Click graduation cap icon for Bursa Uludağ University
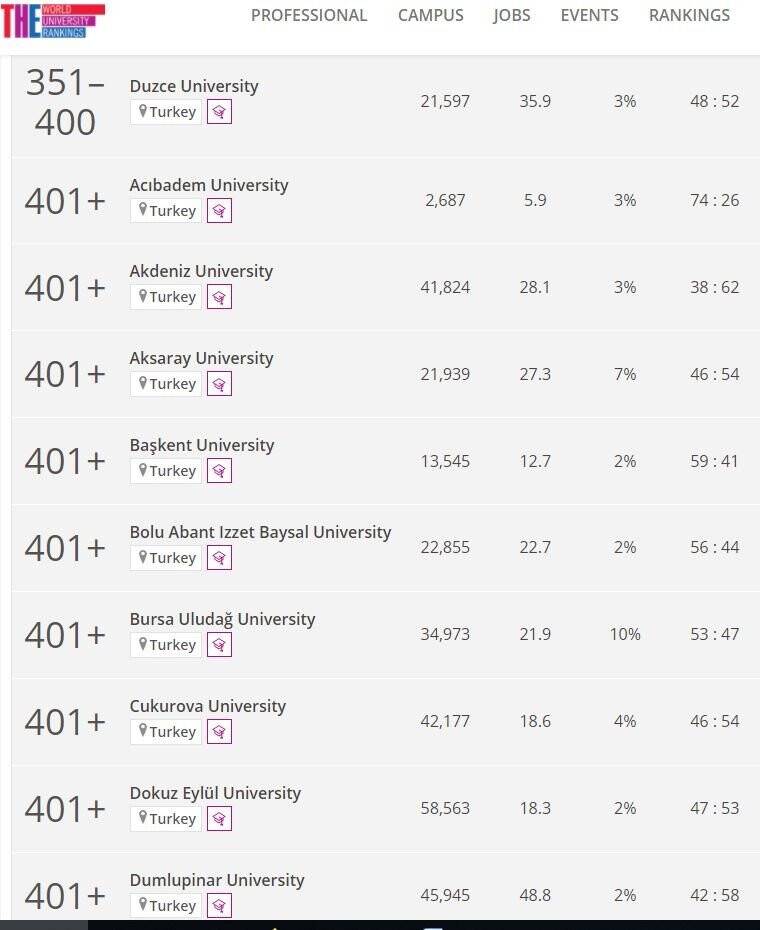Viewport: 760px width, 930px height. coord(219,645)
